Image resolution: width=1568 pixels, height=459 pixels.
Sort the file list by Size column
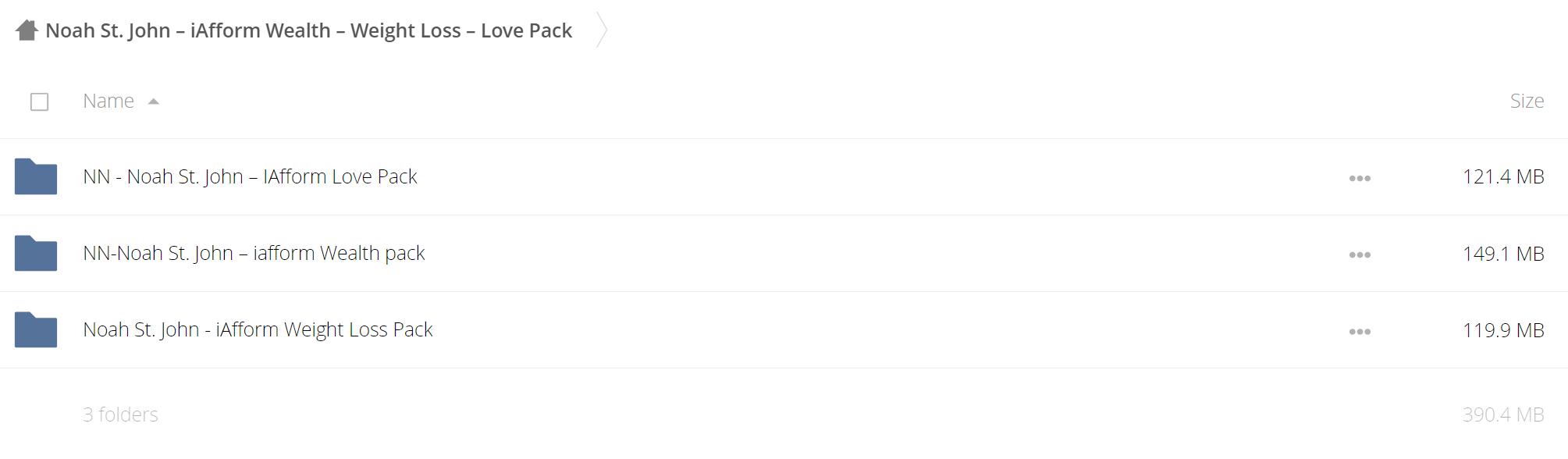click(x=1527, y=101)
